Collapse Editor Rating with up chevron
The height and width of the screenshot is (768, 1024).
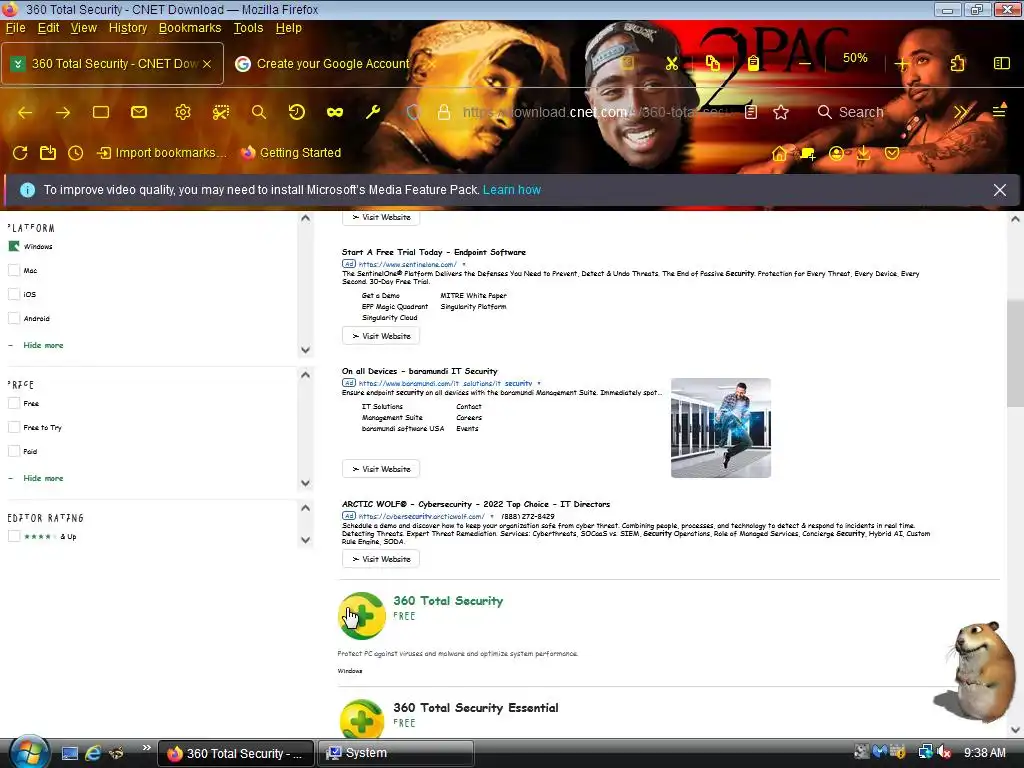306,508
